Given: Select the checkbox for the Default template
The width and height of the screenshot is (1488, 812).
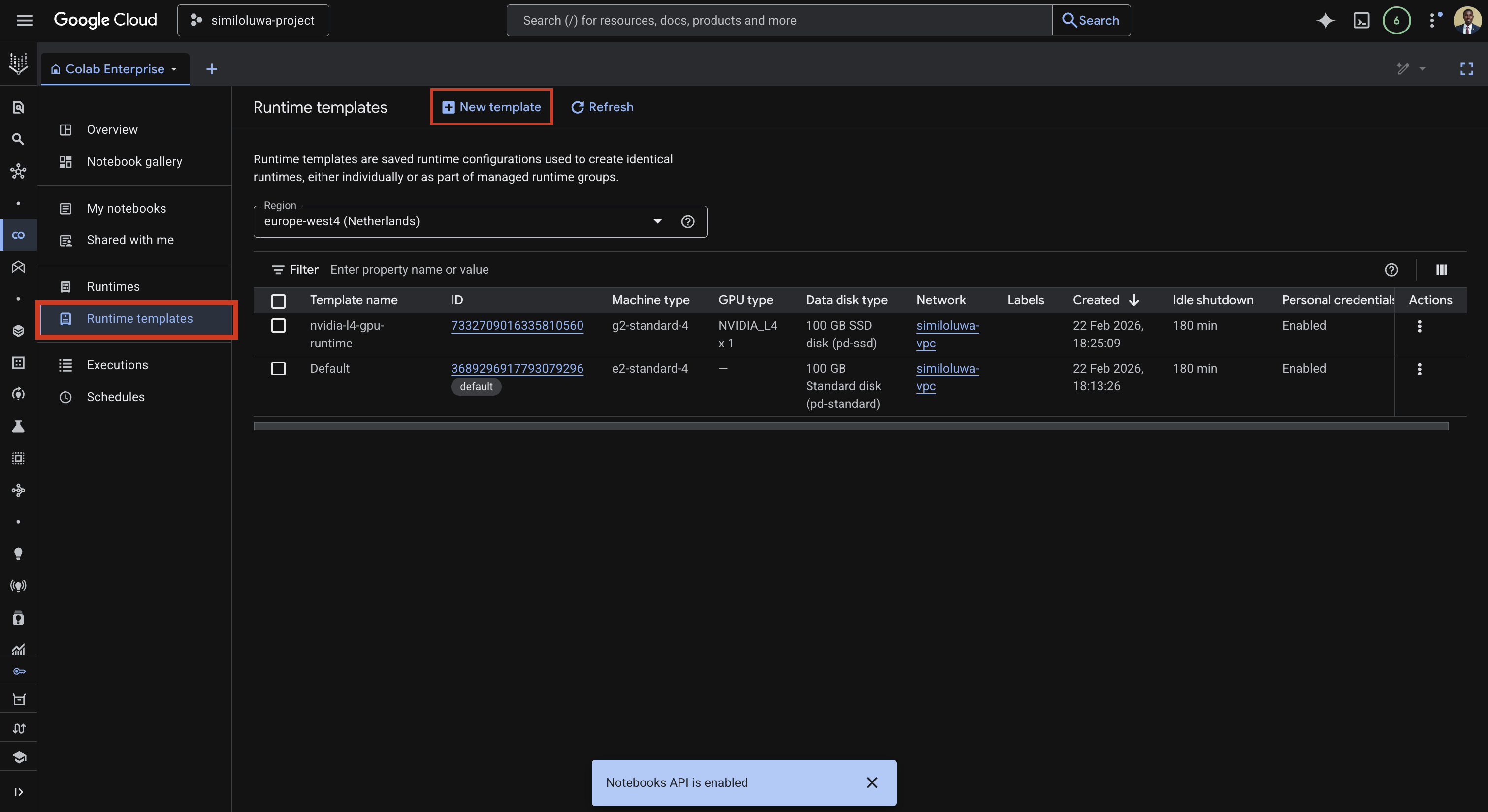Looking at the screenshot, I should pos(278,369).
